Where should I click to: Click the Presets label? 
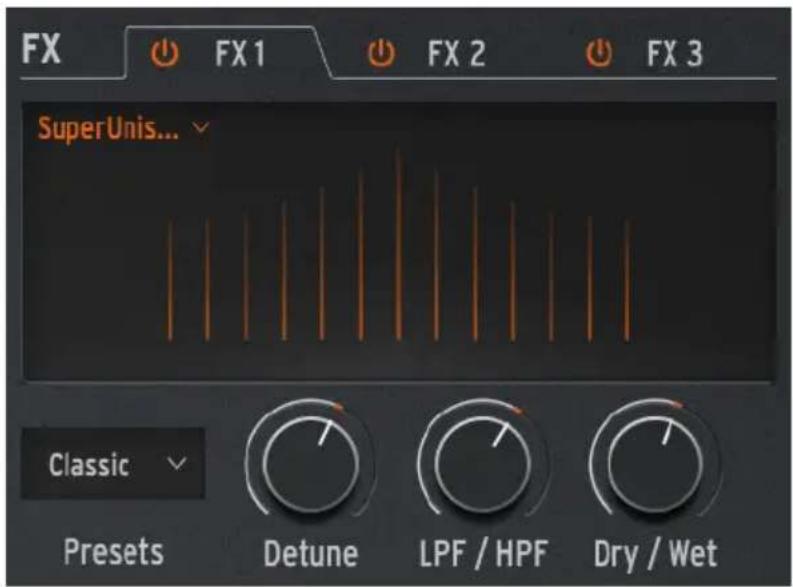[114, 552]
